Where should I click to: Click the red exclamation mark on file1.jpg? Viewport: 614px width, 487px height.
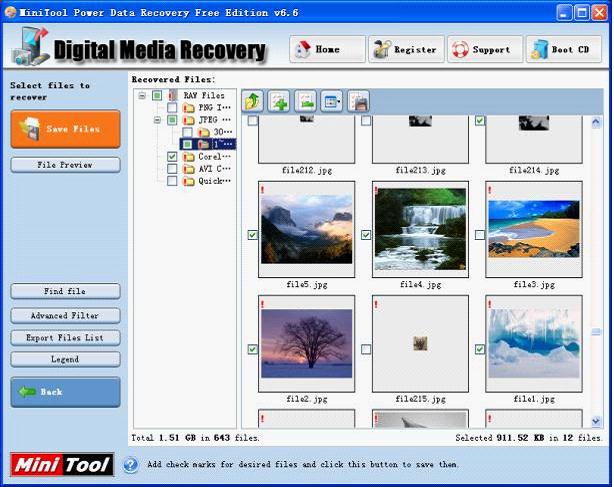coord(489,304)
